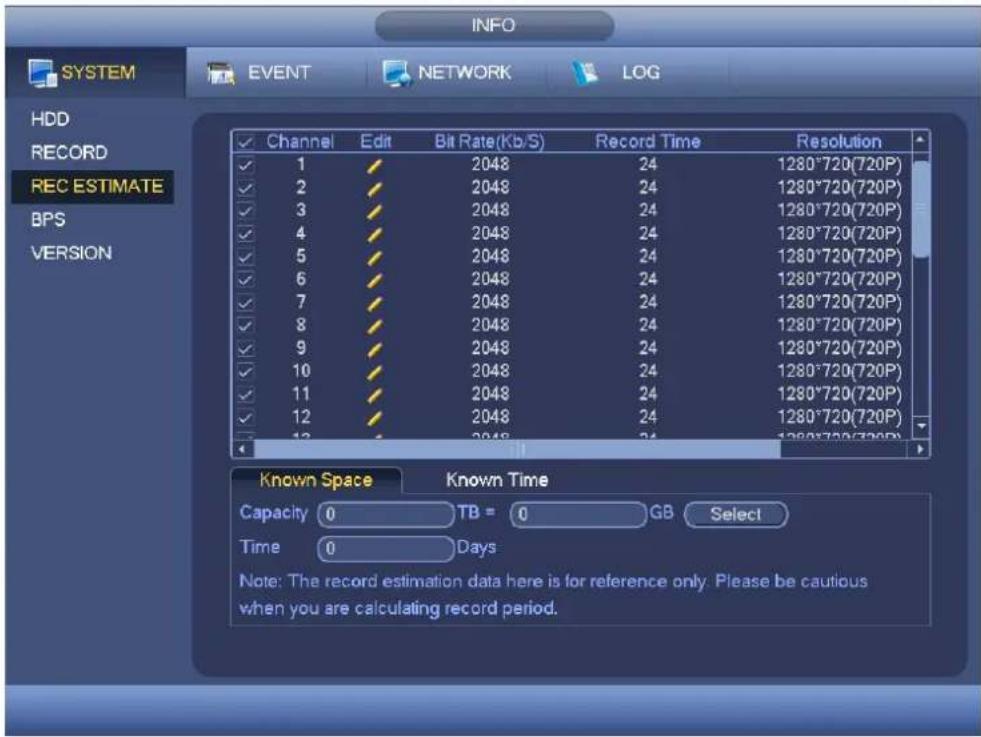This screenshot has height=737, width=981.
Task: Click the Capacity TB input field
Action: tap(385, 514)
